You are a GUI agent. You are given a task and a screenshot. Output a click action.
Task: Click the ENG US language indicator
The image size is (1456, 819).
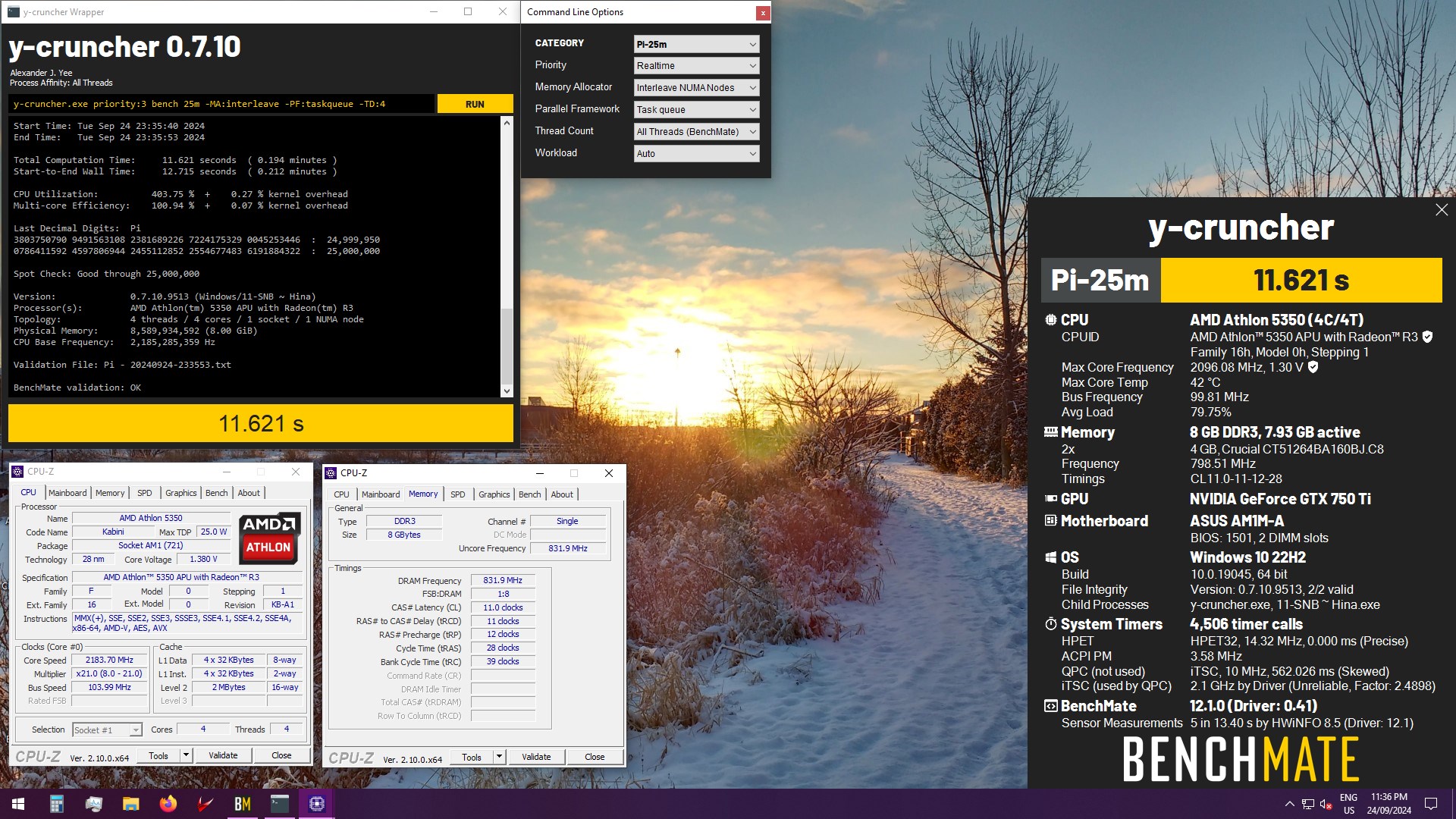coord(1349,804)
